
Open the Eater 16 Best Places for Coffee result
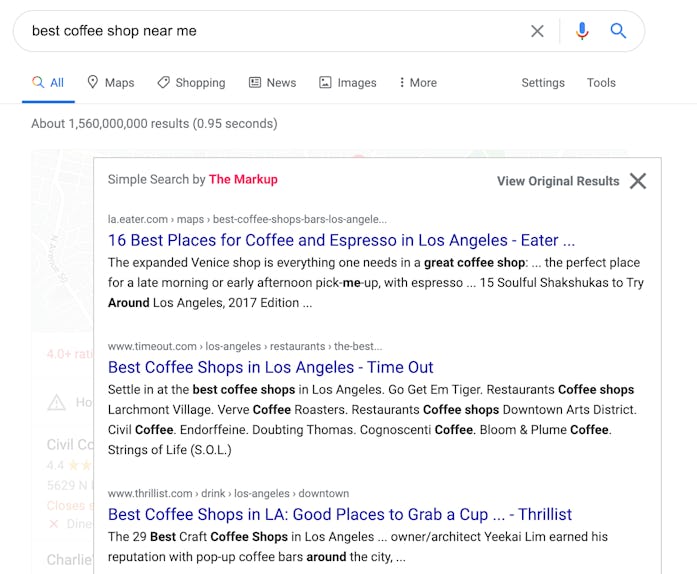tap(341, 241)
